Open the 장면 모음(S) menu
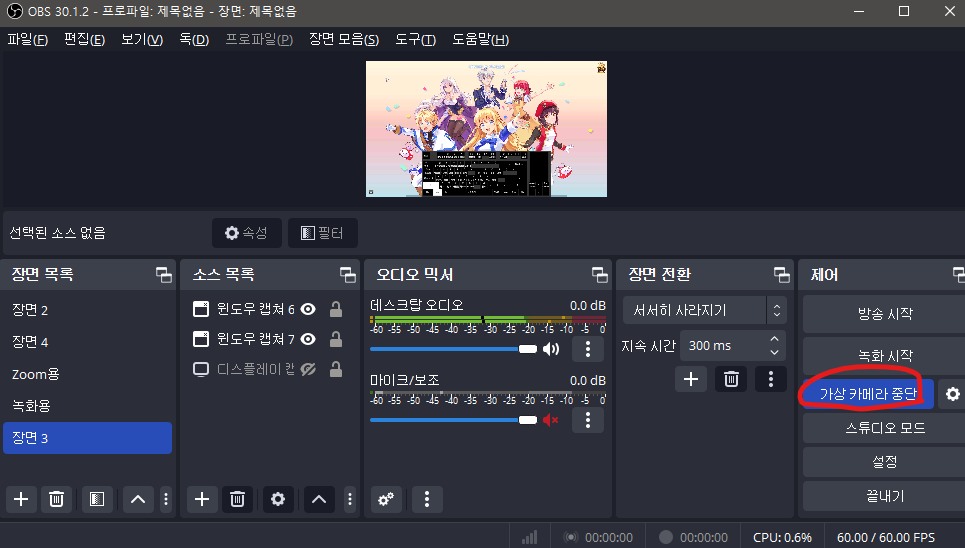Viewport: 965px width, 548px height. tap(343, 40)
